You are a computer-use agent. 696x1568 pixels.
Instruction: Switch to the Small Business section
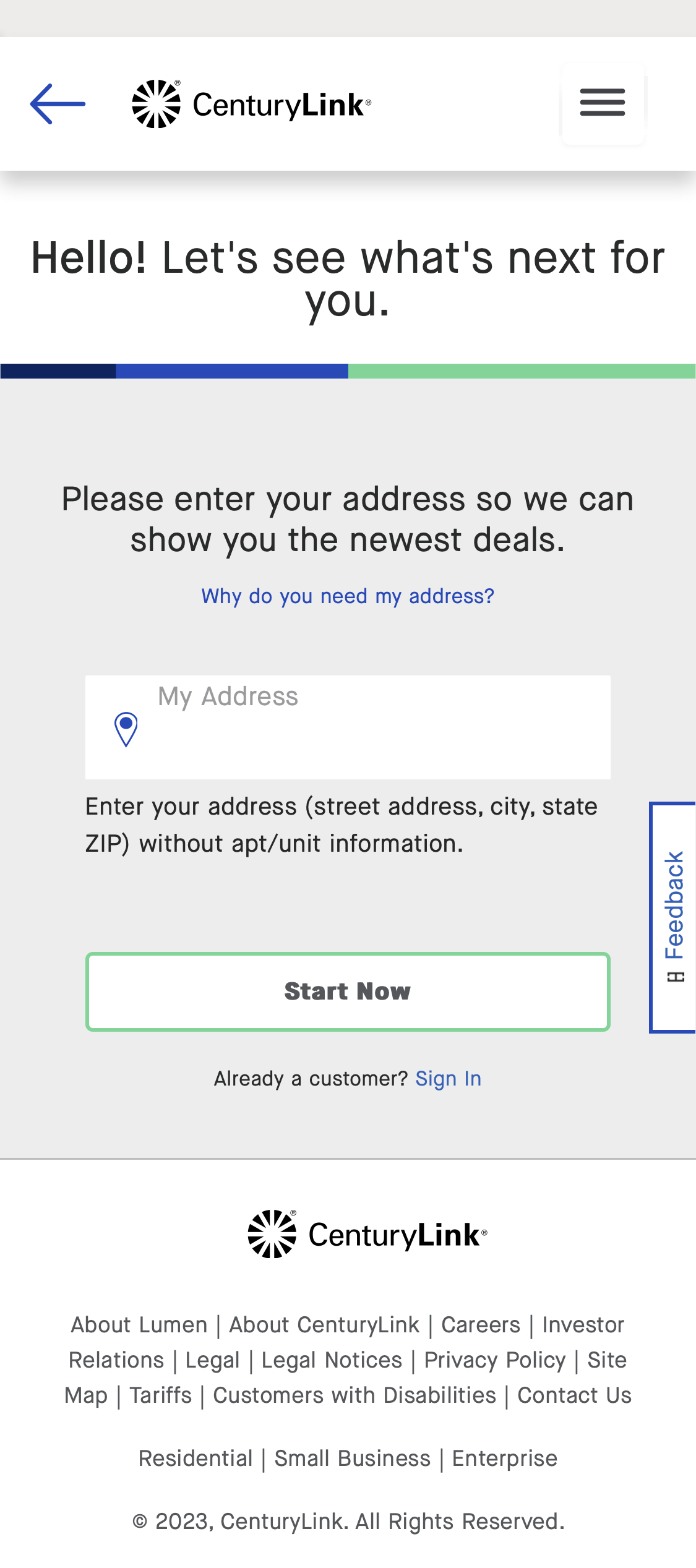[x=351, y=1459]
